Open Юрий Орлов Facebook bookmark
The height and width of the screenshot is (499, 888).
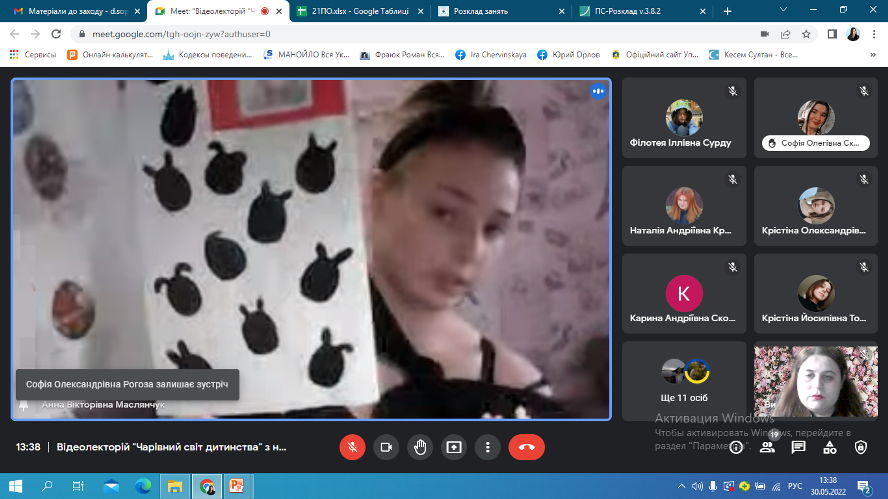pos(568,54)
